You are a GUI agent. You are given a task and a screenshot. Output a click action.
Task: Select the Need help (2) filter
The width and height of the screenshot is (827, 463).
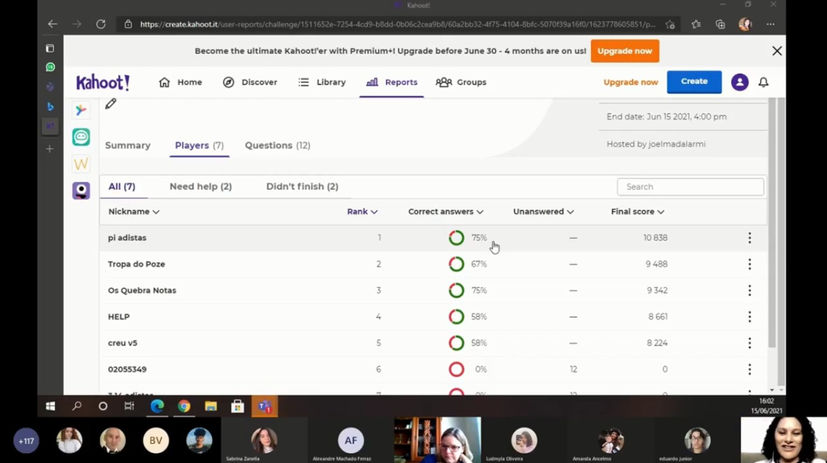tap(200, 187)
